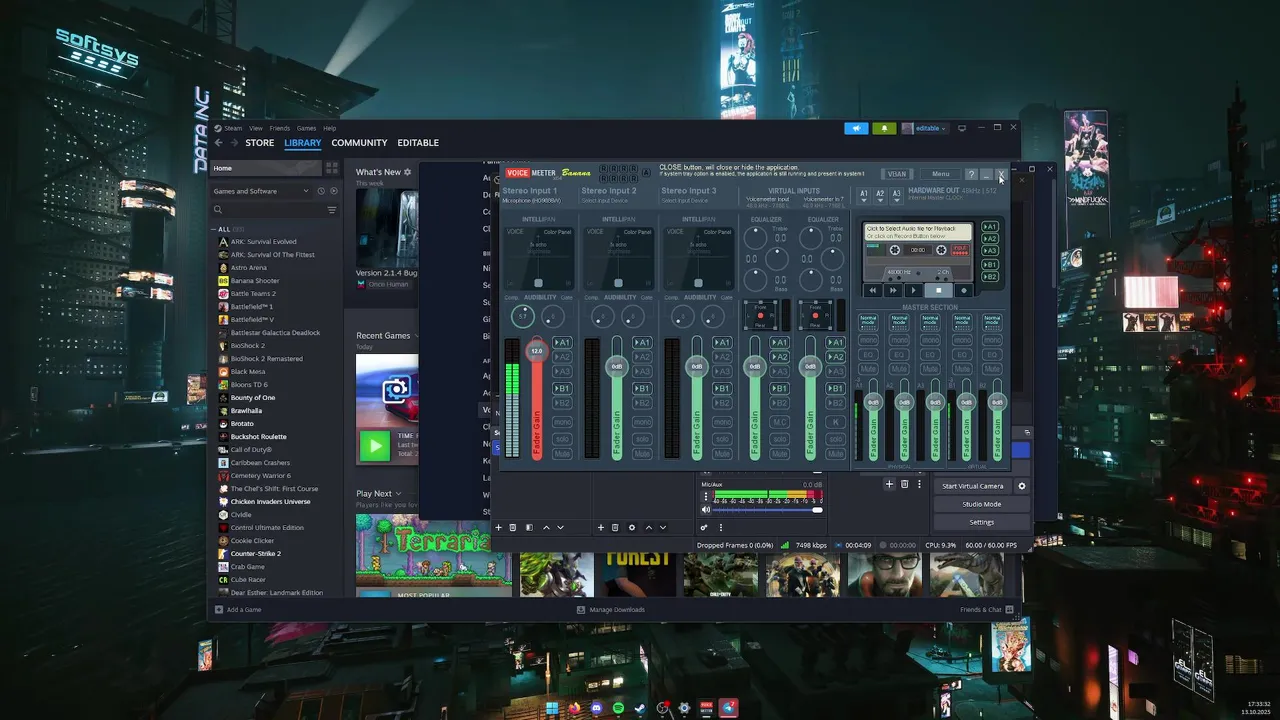Switch to COMMUNITY tab in Steam

click(359, 143)
